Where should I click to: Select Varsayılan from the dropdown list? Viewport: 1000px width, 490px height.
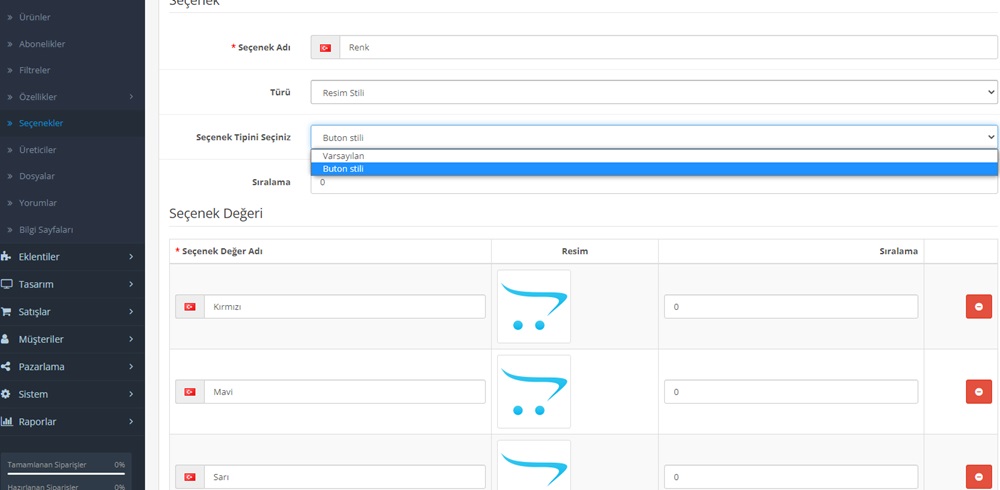coord(653,156)
